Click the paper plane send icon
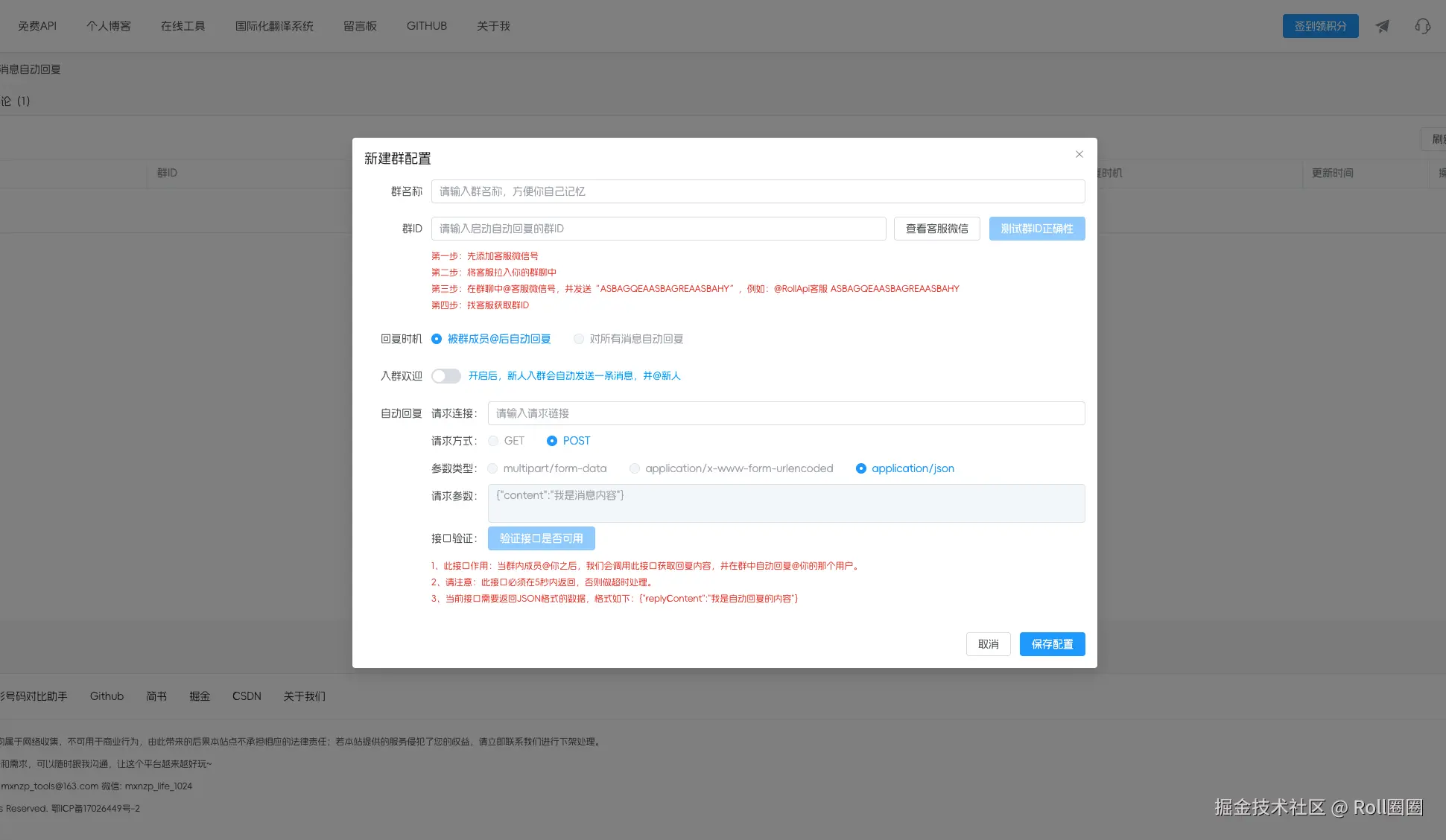 pyautogui.click(x=1382, y=25)
